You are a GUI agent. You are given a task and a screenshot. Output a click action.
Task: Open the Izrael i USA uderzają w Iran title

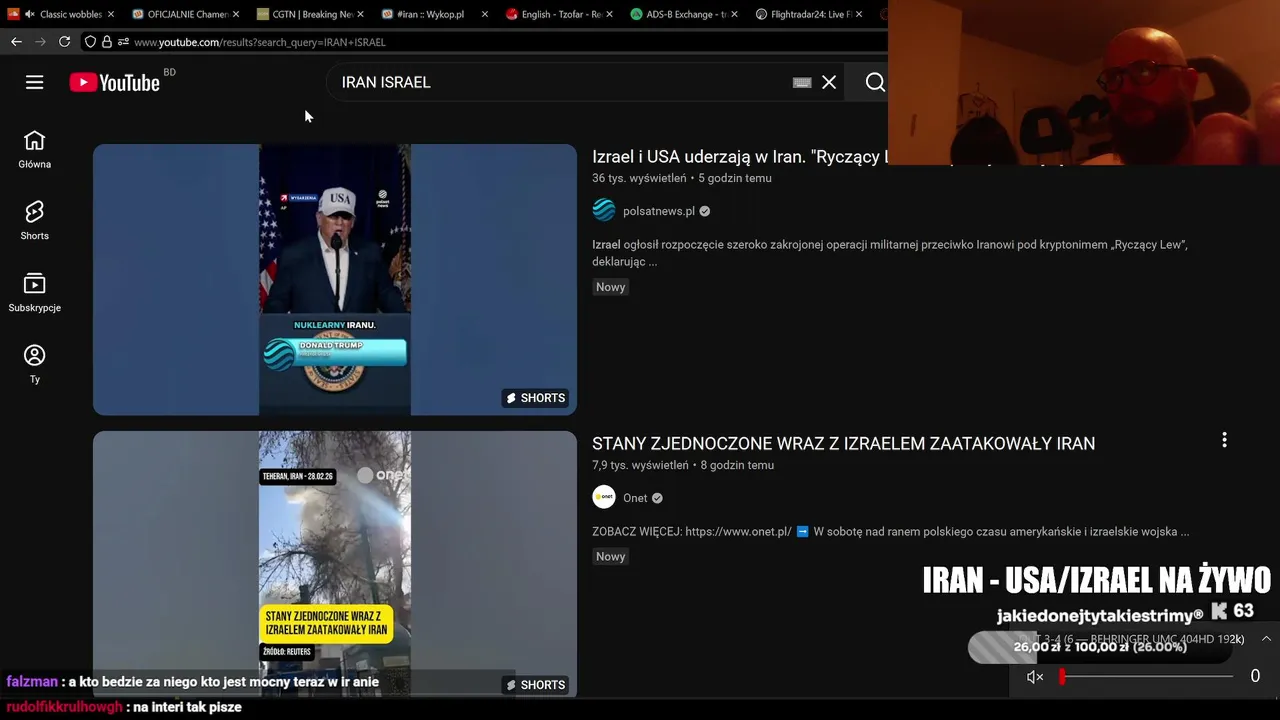tap(740, 156)
